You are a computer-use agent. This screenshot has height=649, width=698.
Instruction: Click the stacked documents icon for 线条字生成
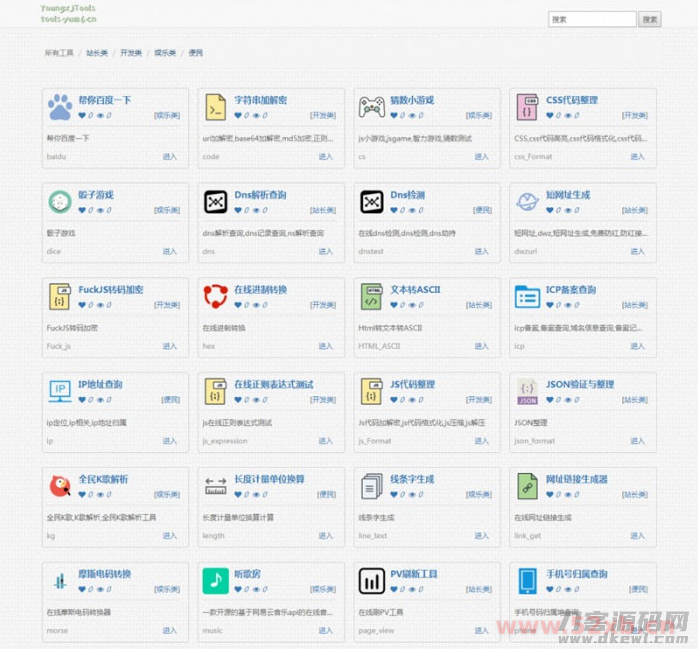point(372,487)
